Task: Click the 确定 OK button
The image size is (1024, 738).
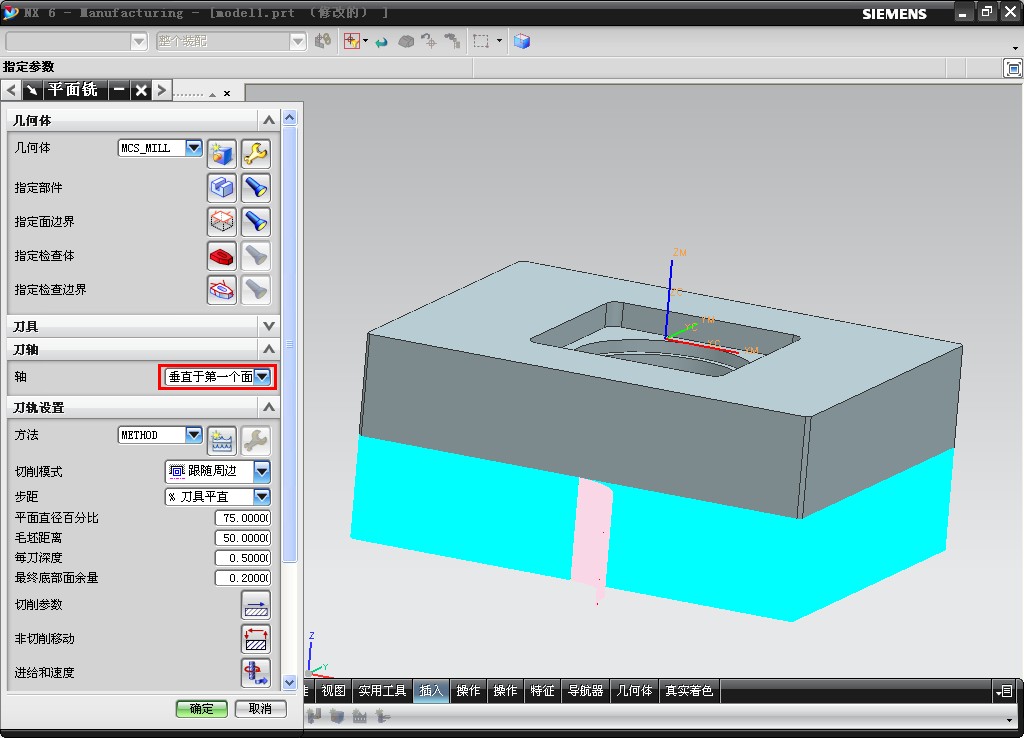Action: [x=201, y=709]
